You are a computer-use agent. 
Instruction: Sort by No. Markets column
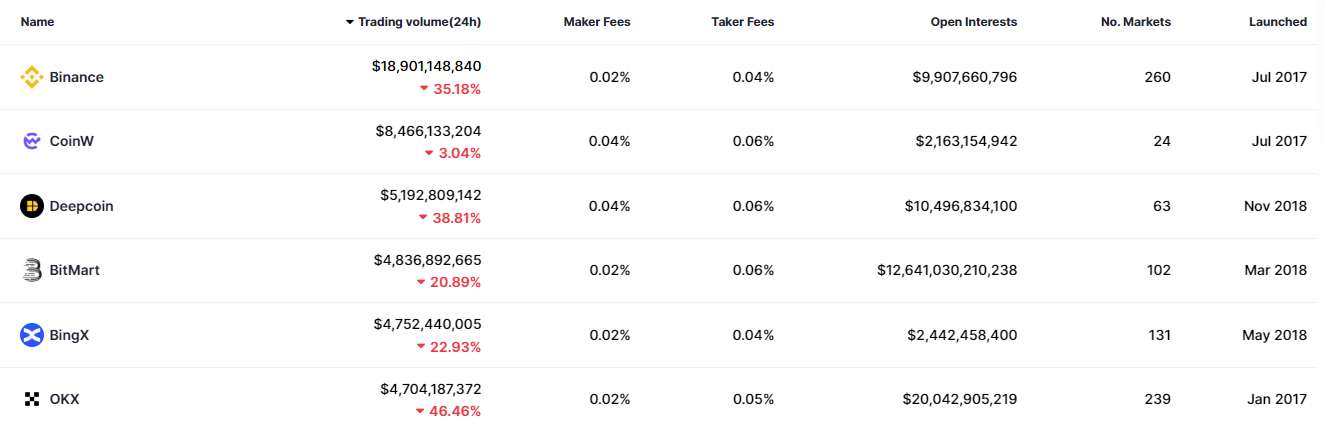(x=1135, y=22)
